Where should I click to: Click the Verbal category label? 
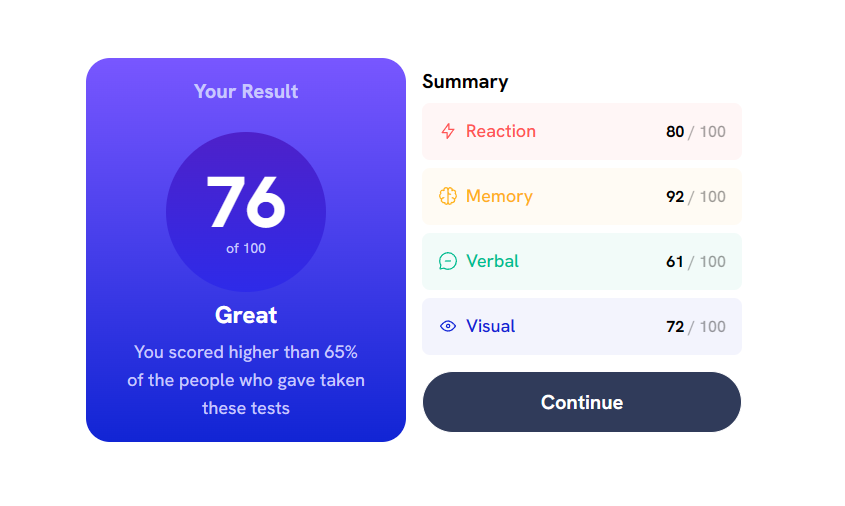click(x=492, y=261)
